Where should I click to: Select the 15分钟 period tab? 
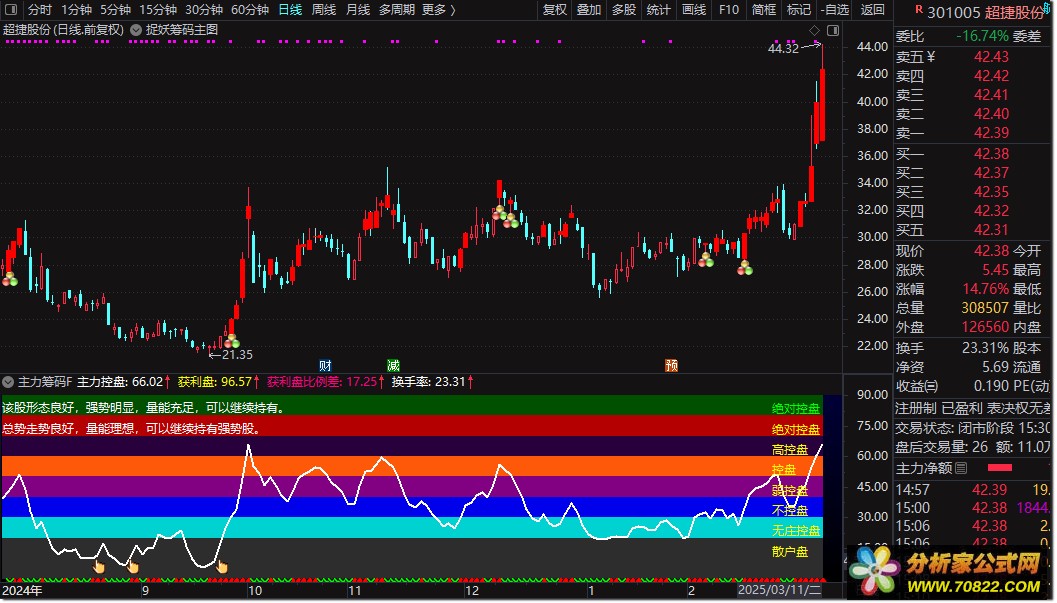158,9
